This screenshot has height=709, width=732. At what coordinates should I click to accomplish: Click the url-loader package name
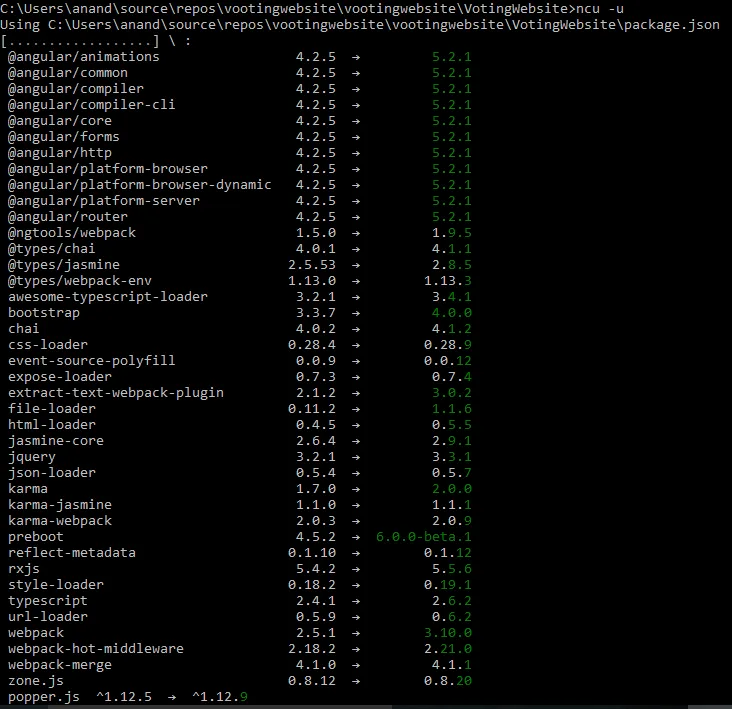pos(48,617)
